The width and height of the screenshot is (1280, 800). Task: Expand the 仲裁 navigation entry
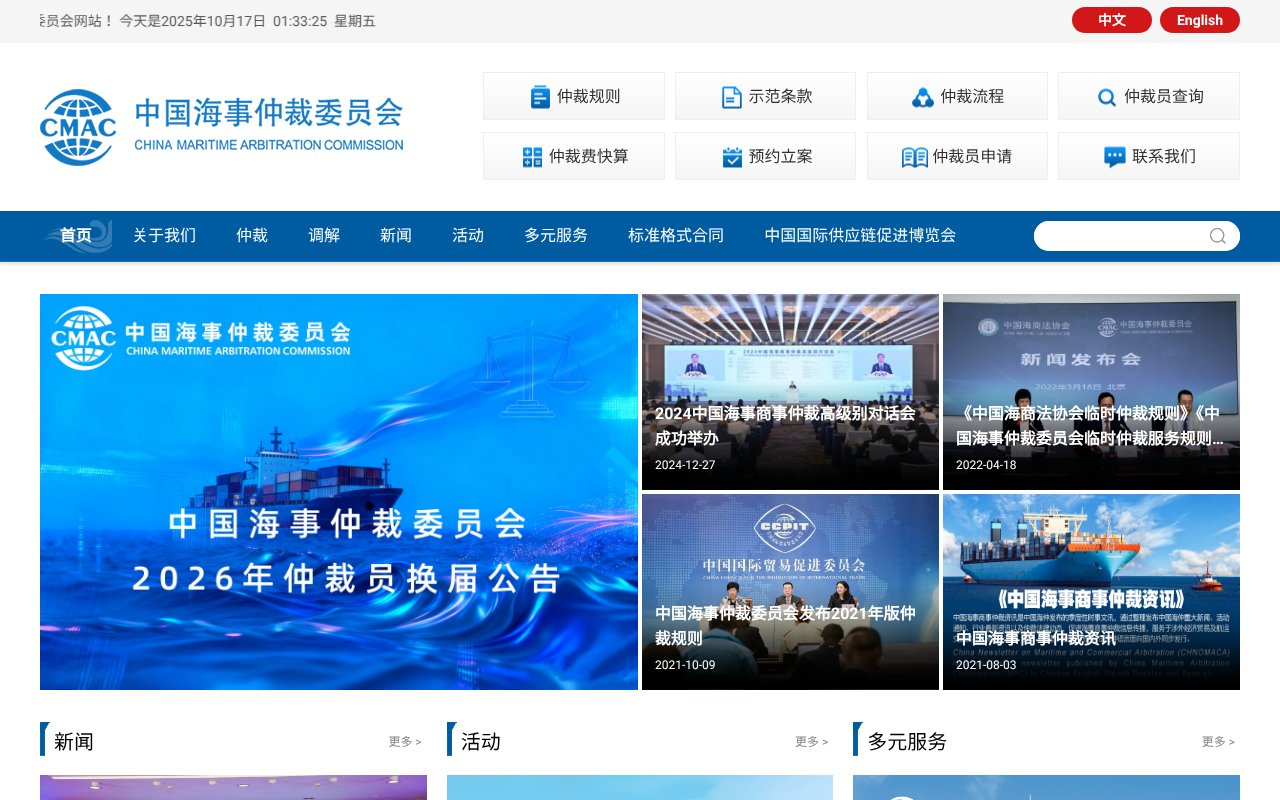coord(251,235)
